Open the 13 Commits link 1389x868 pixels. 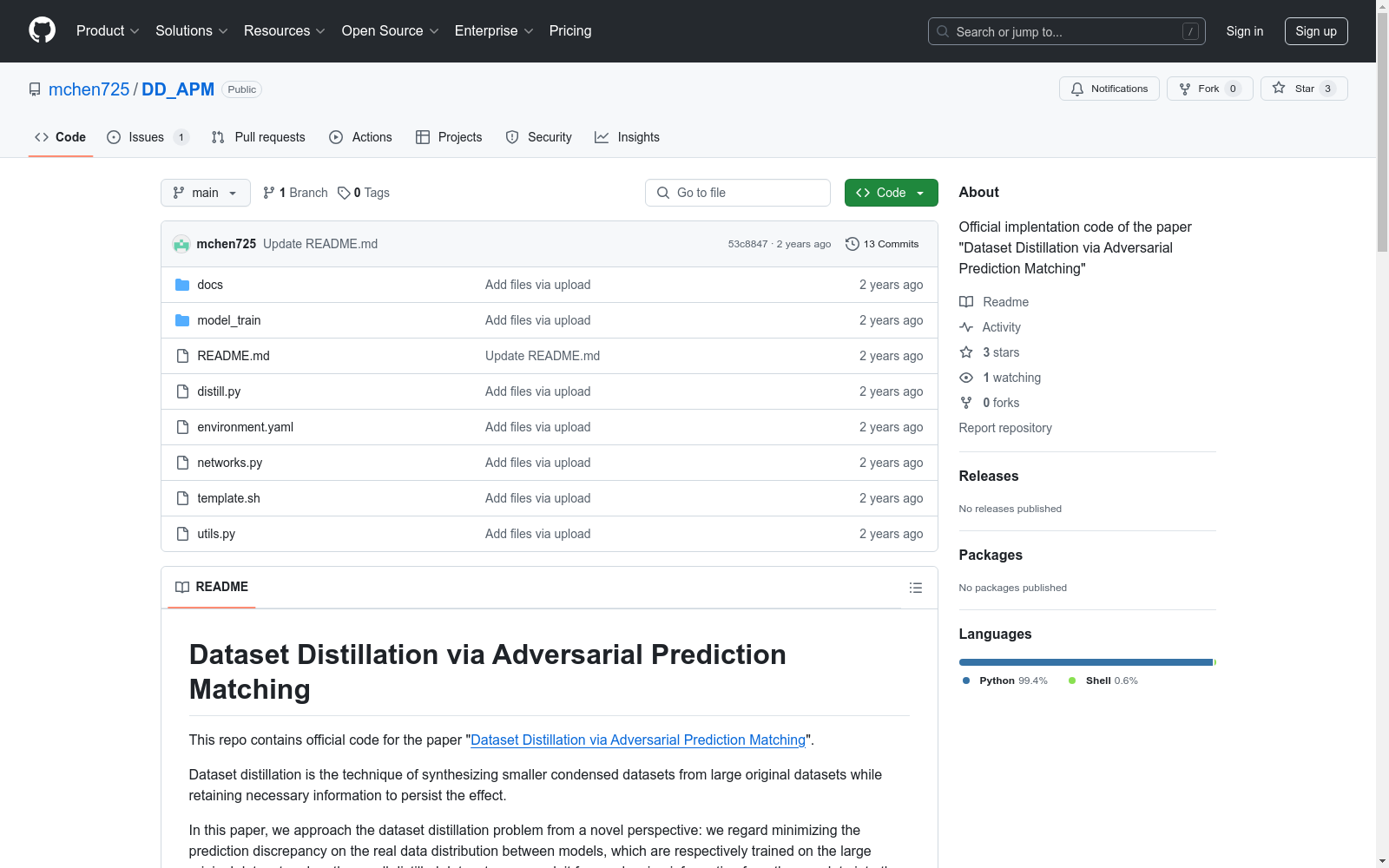(882, 244)
